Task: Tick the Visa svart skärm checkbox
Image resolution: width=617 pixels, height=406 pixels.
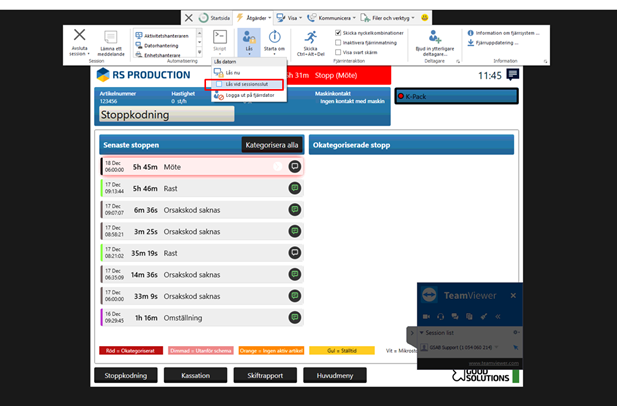Action: point(339,52)
